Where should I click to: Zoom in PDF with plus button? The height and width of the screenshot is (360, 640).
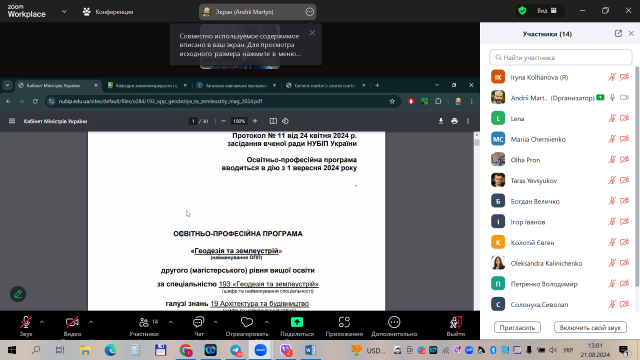tap(255, 121)
